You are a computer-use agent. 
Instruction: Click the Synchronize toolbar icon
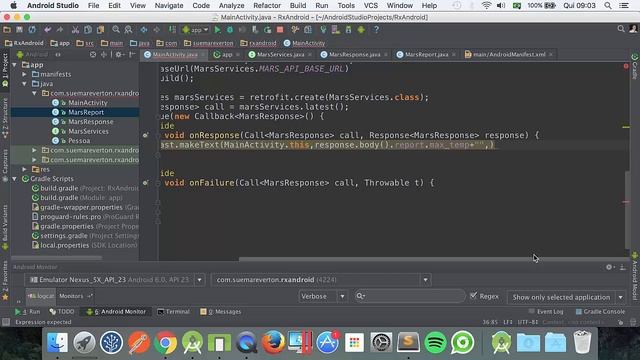[32, 30]
